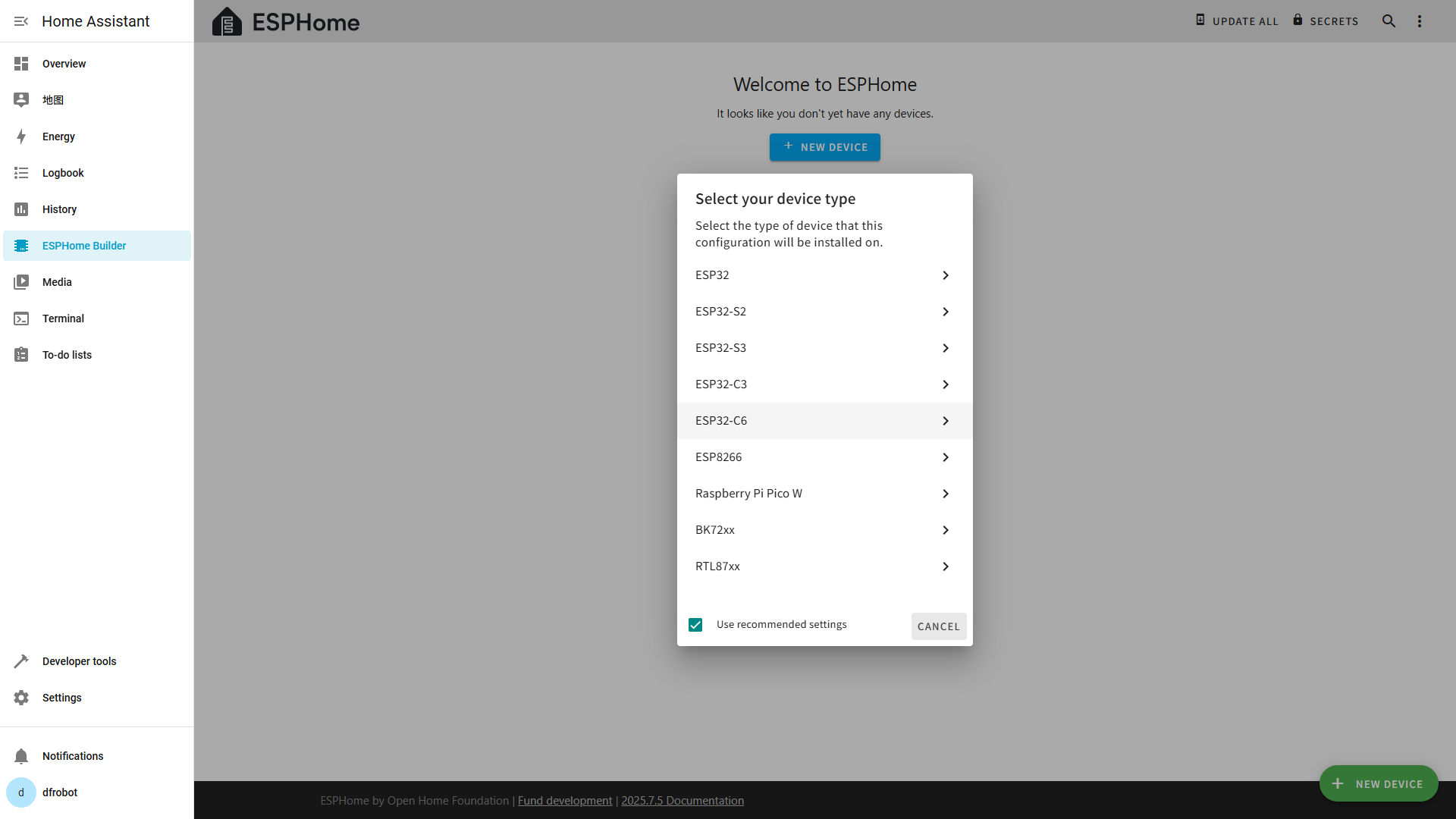
Task: Expand the ESP32 device option chevron
Action: (945, 275)
